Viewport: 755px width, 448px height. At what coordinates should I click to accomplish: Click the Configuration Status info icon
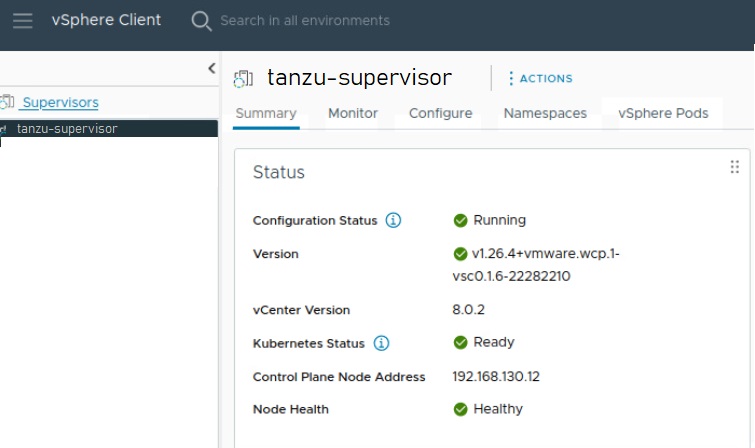point(393,220)
